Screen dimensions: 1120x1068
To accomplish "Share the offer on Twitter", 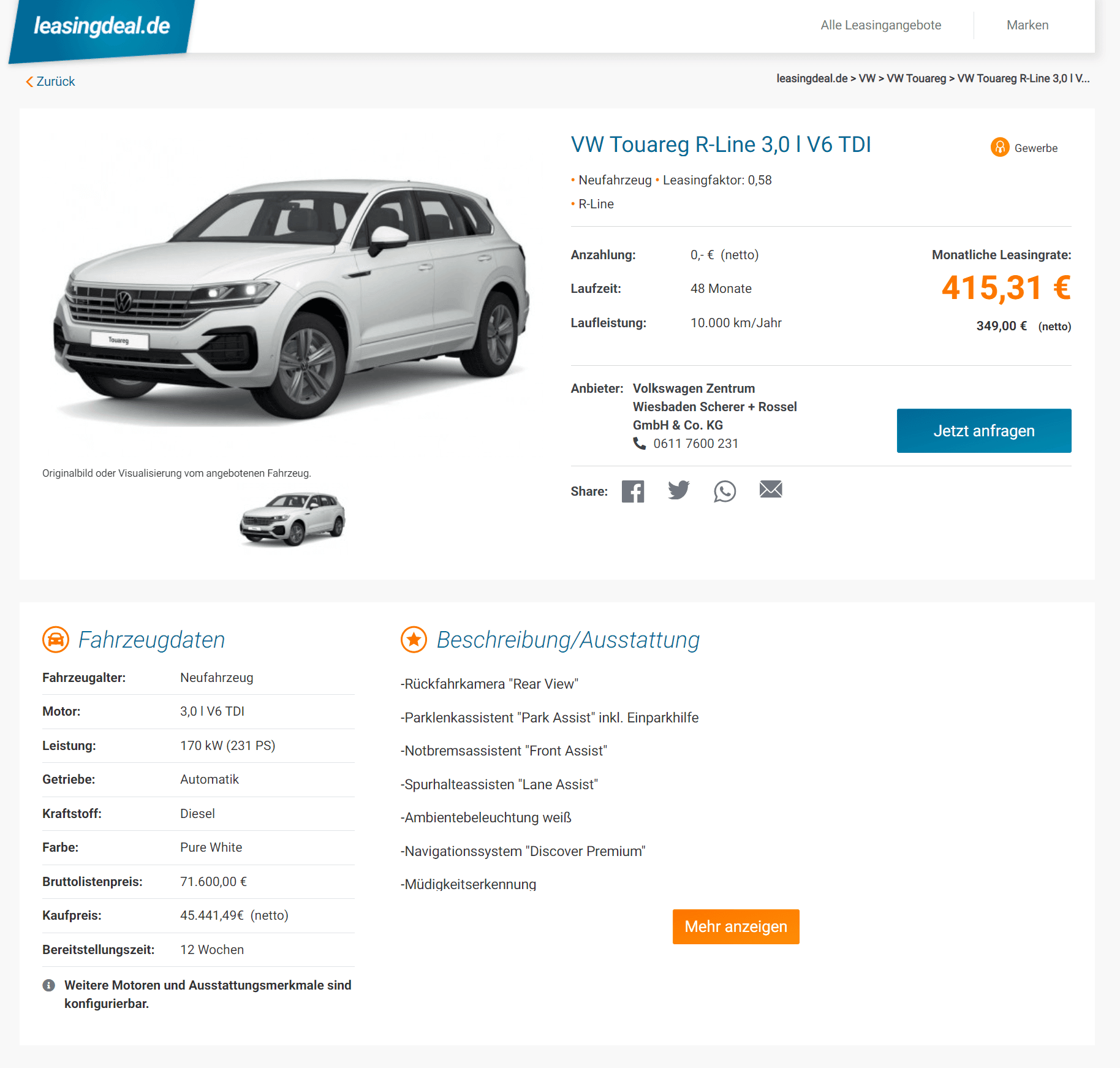I will tap(679, 490).
